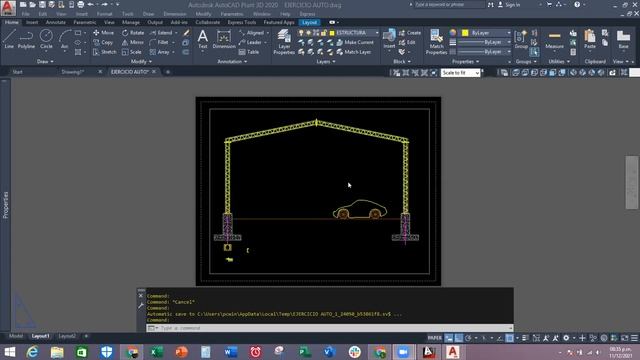Open the Express Tools ribbon tab
Screen dimensions: 640x360
[x=242, y=22]
